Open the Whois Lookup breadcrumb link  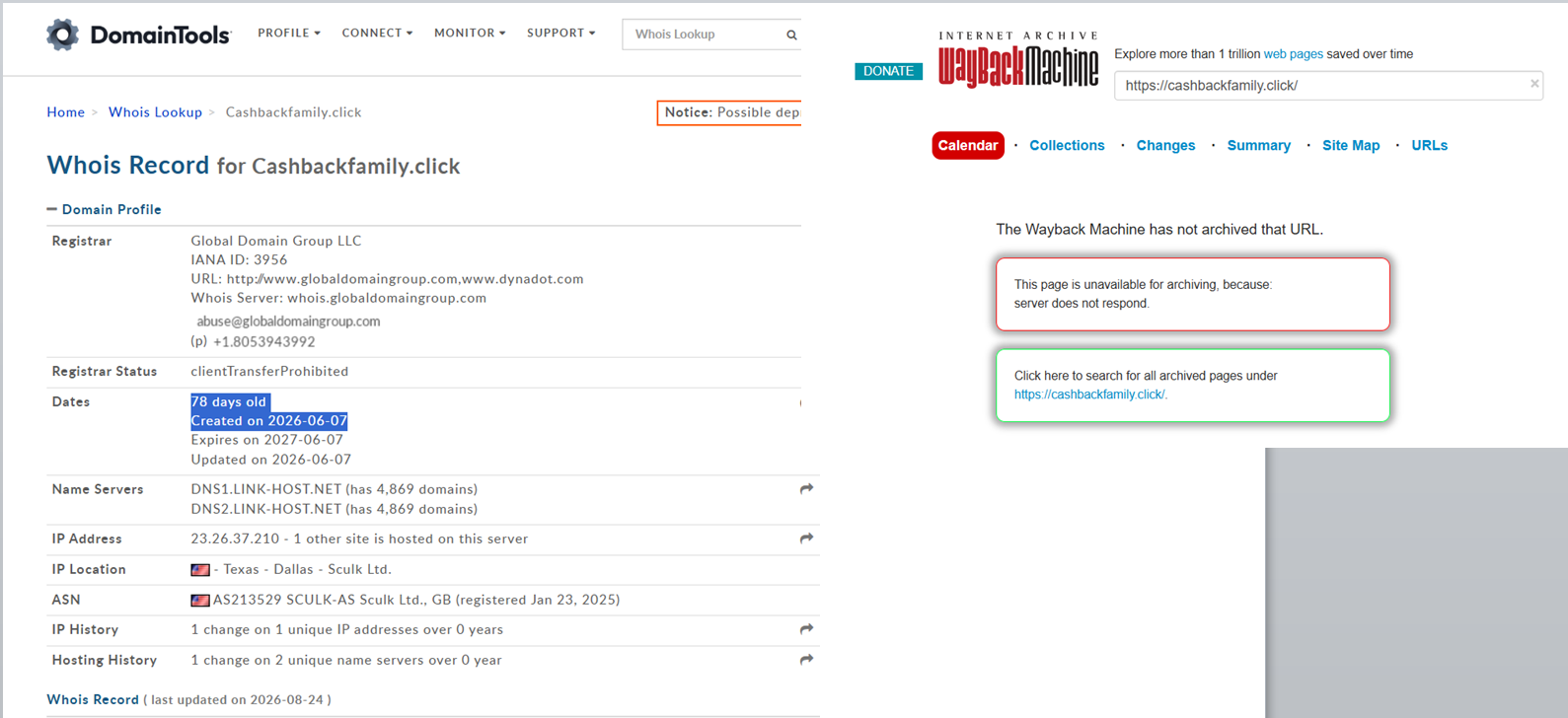[x=155, y=112]
